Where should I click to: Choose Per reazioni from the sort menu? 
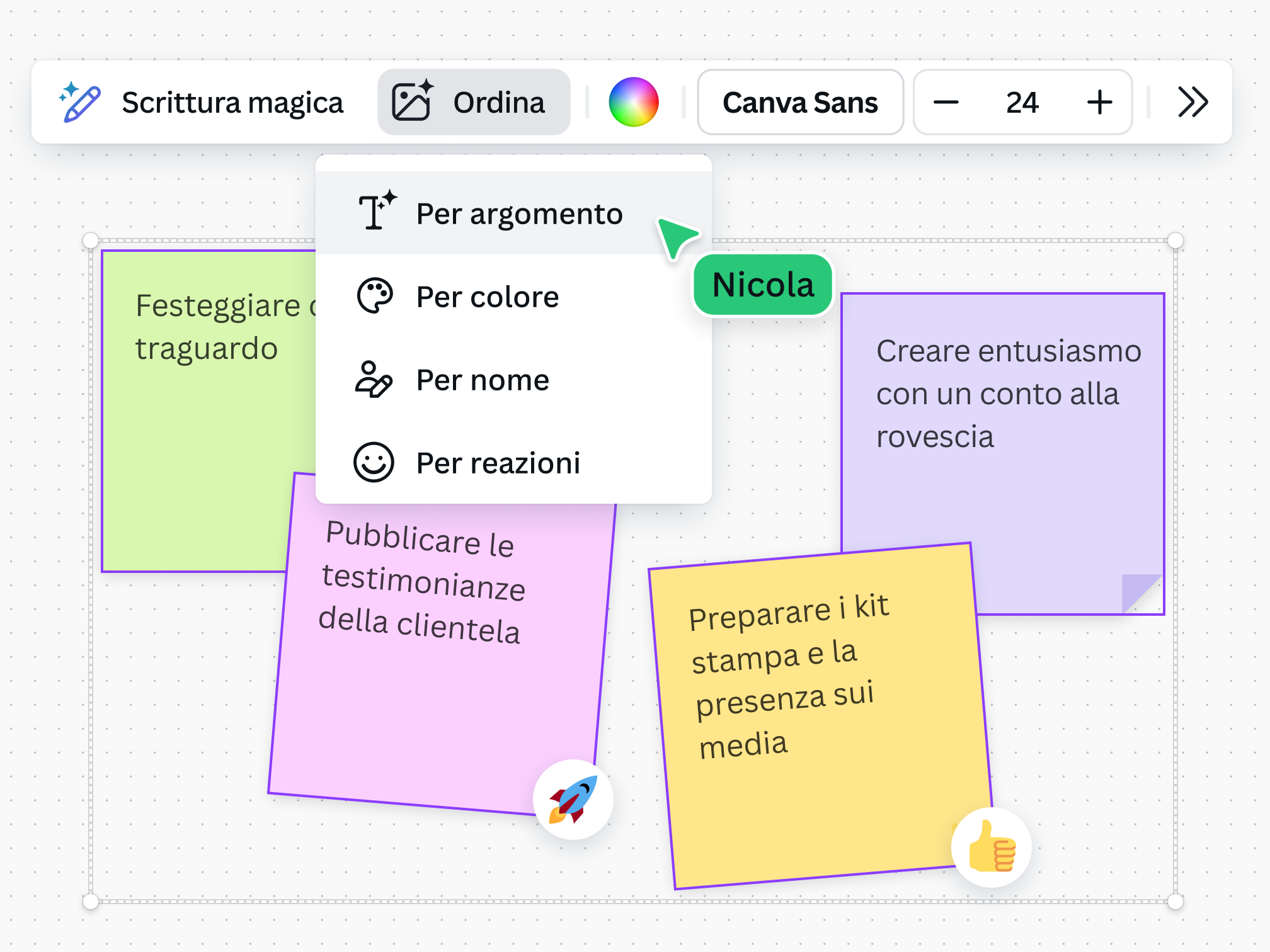(497, 463)
